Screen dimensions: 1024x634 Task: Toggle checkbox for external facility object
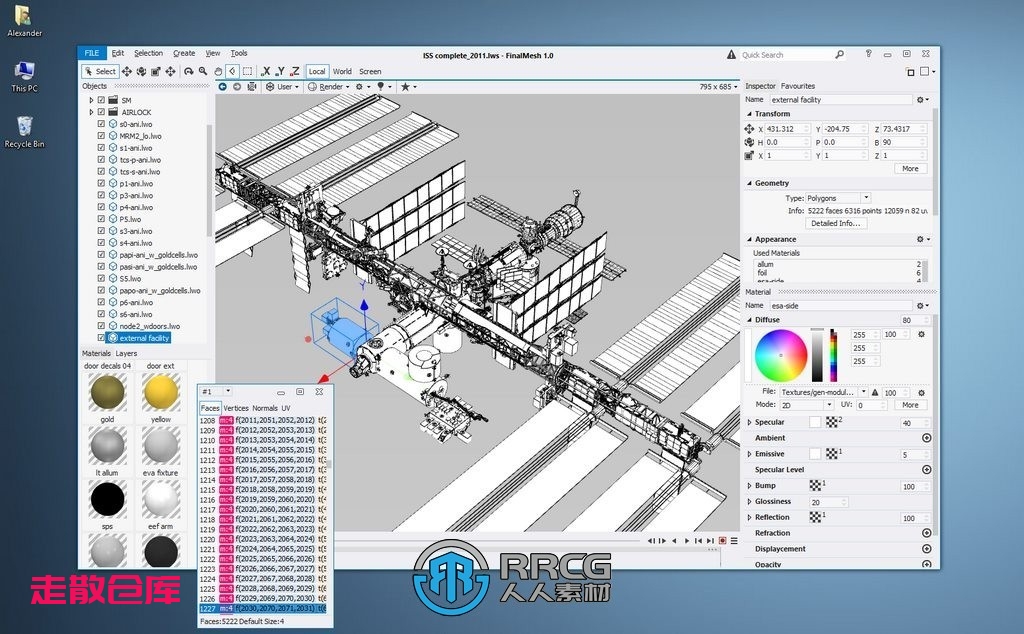point(101,338)
